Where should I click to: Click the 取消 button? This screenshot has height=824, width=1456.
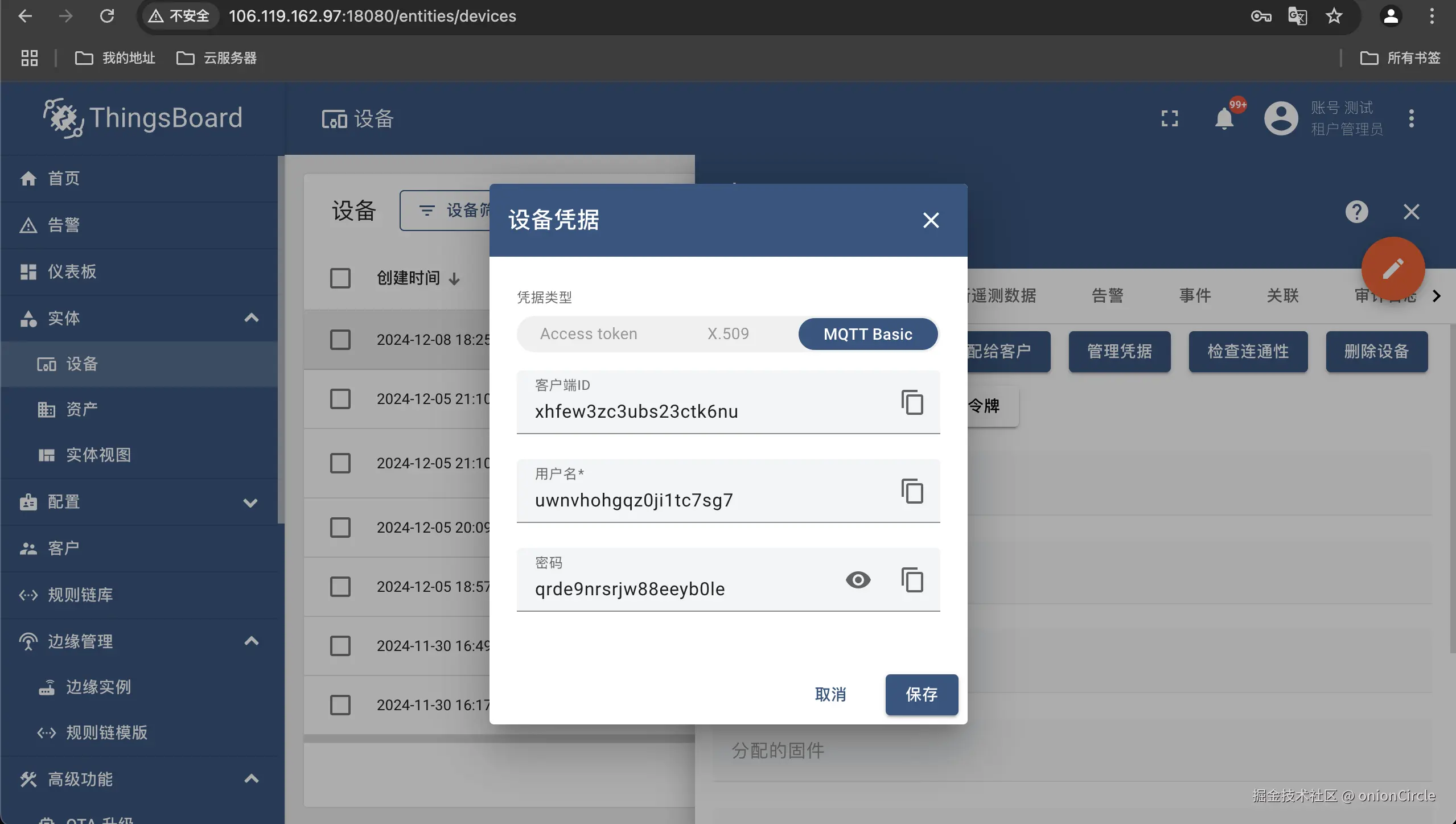coord(830,694)
